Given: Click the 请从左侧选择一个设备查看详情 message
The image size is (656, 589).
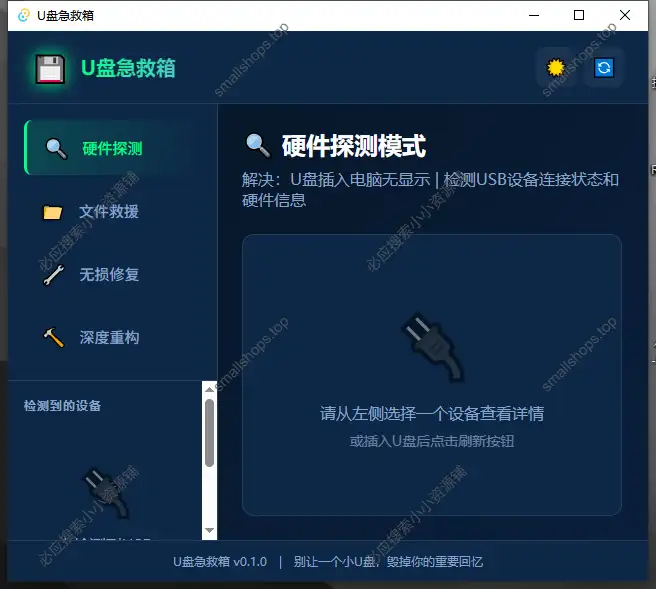Looking at the screenshot, I should click(432, 413).
